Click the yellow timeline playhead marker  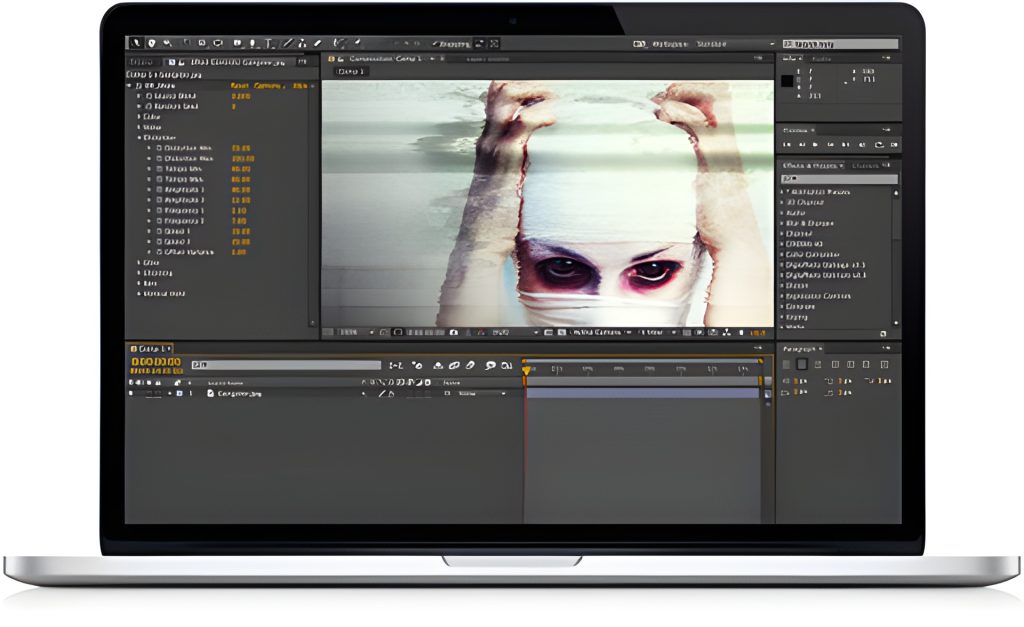point(526,370)
